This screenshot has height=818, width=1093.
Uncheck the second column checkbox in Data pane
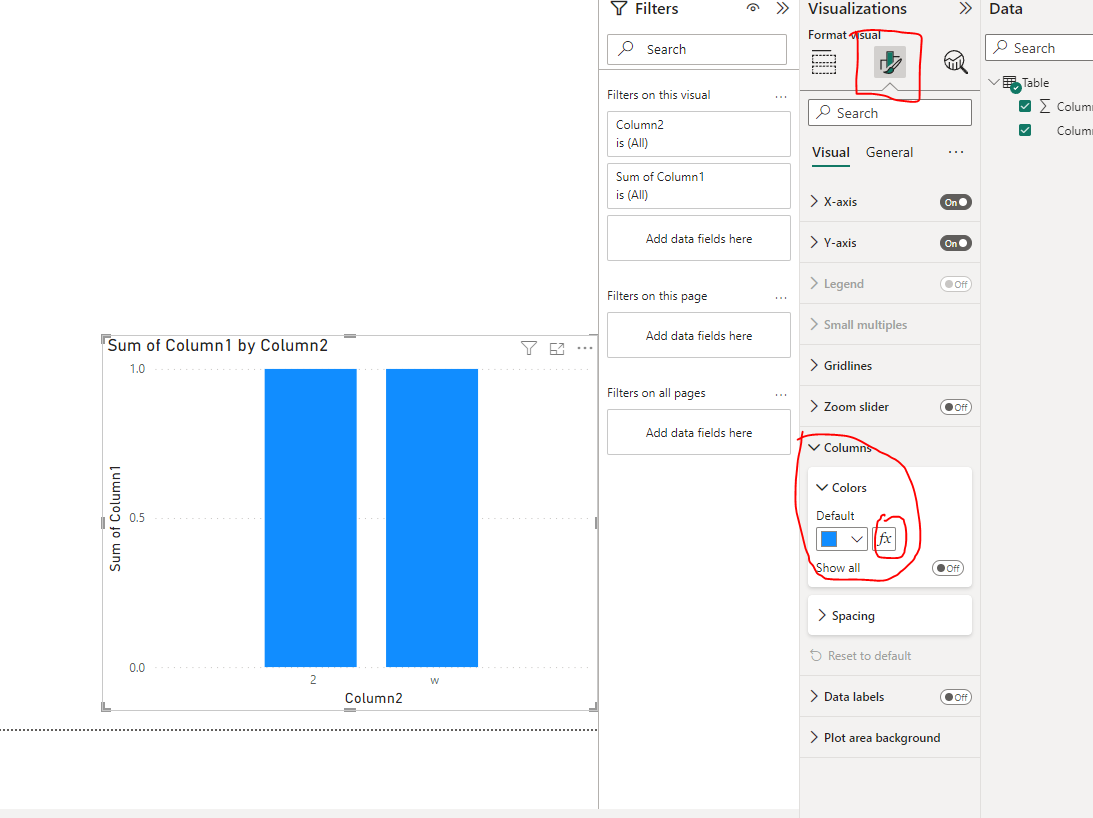(1025, 130)
